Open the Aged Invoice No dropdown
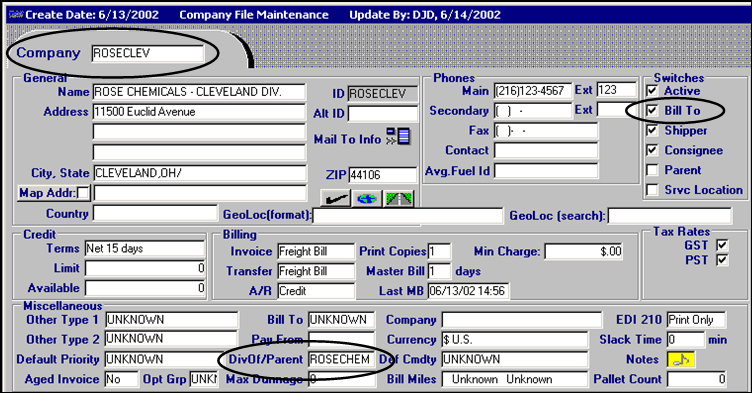The image size is (752, 393). coord(121,379)
